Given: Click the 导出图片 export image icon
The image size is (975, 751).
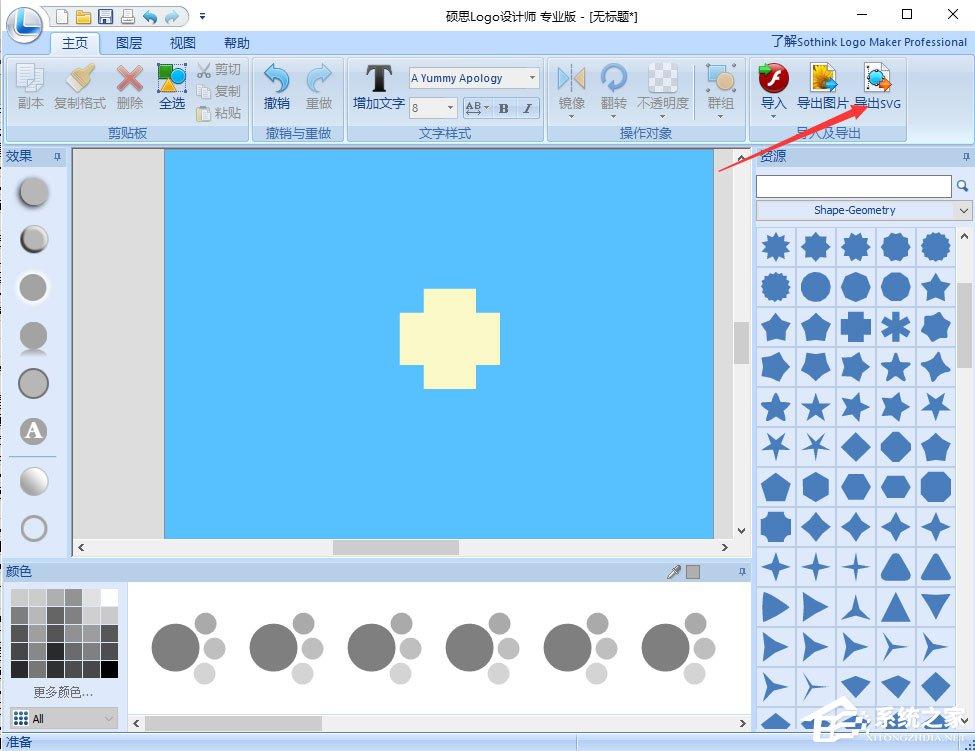Looking at the screenshot, I should pyautogui.click(x=823, y=78).
